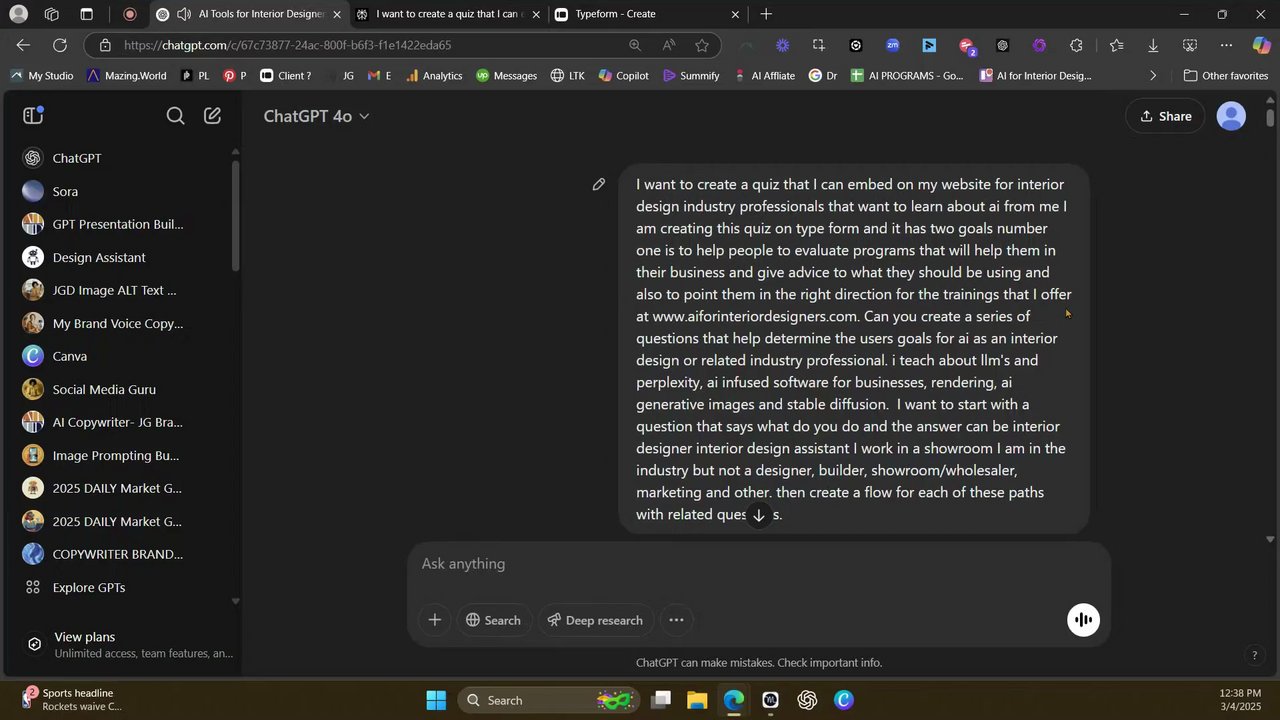Open browser Settings and more ellipsis
Image resolution: width=1280 pixels, height=720 pixels.
pos(1227,45)
